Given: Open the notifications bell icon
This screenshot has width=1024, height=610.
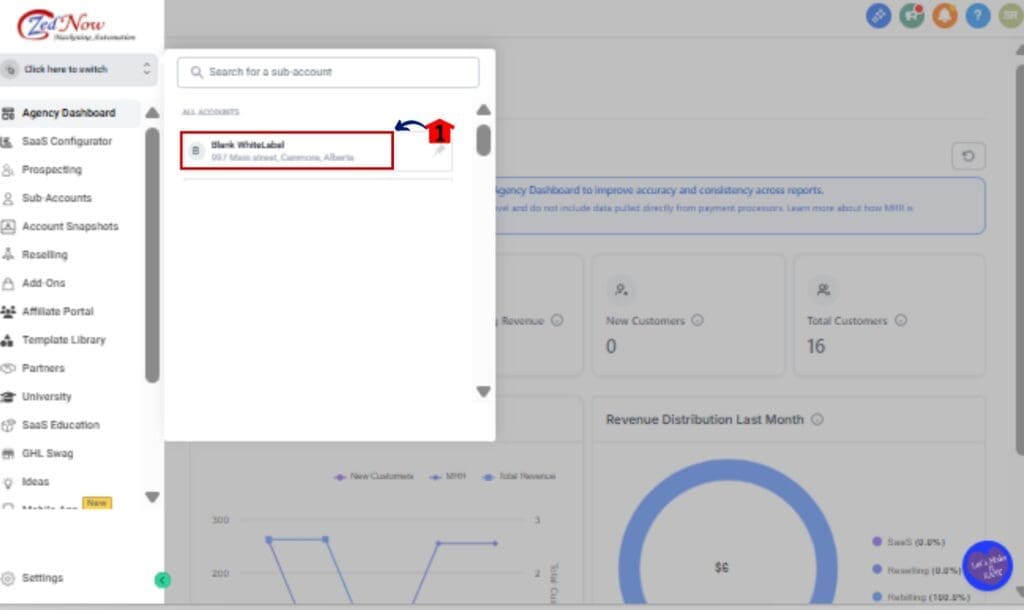Looking at the screenshot, I should tap(945, 16).
